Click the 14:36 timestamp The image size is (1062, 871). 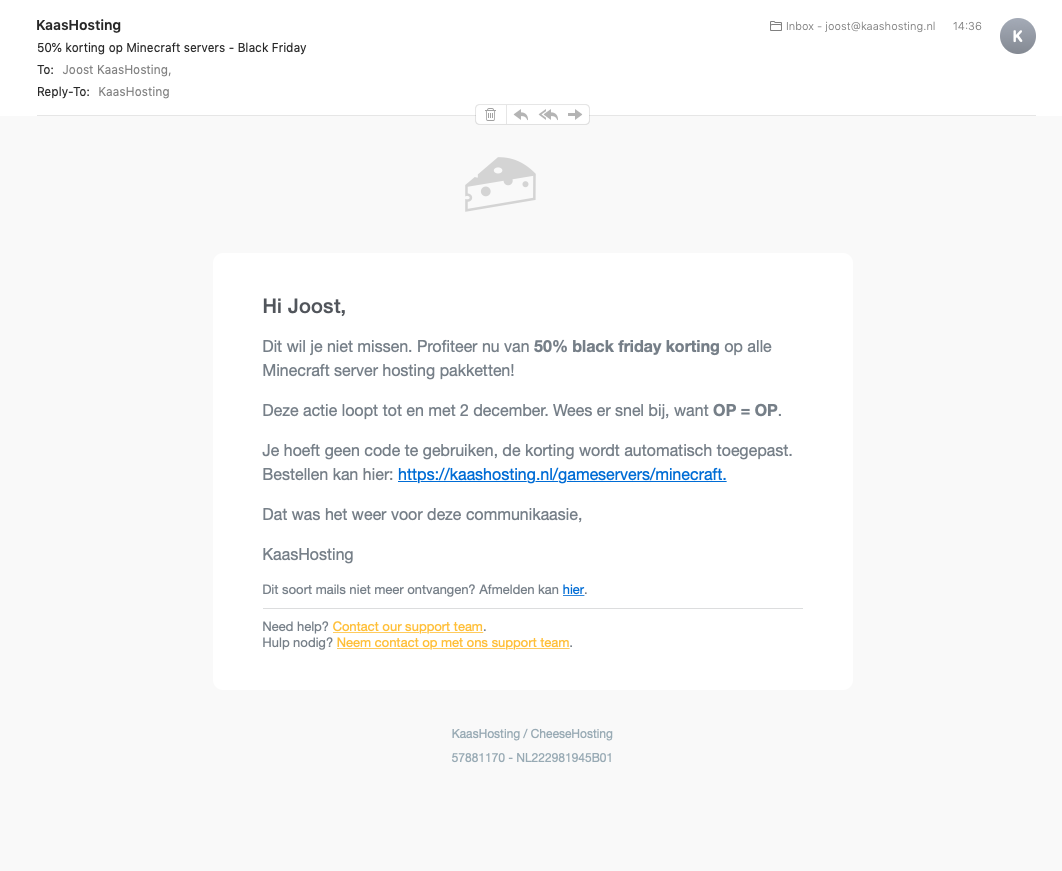click(967, 27)
